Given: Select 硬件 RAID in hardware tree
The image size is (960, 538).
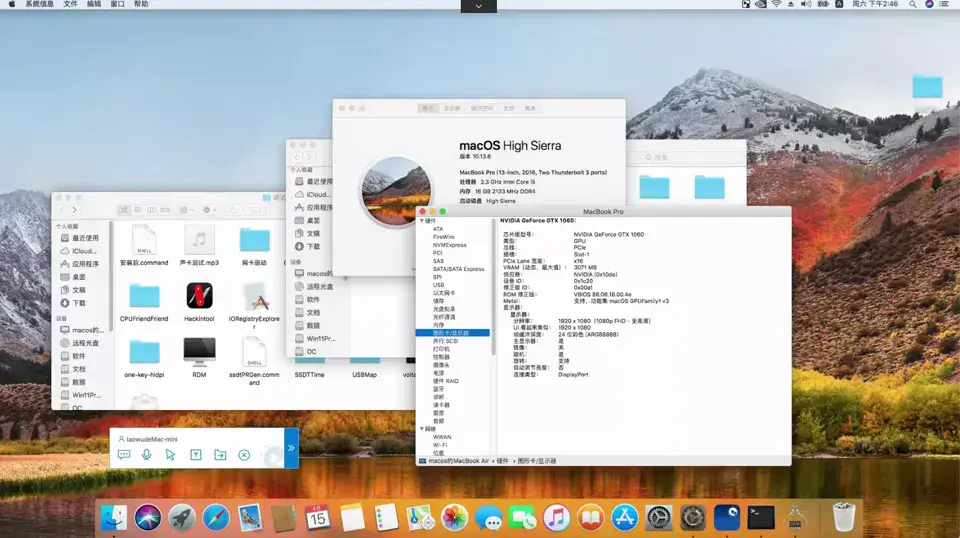Looking at the screenshot, I should point(446,381).
